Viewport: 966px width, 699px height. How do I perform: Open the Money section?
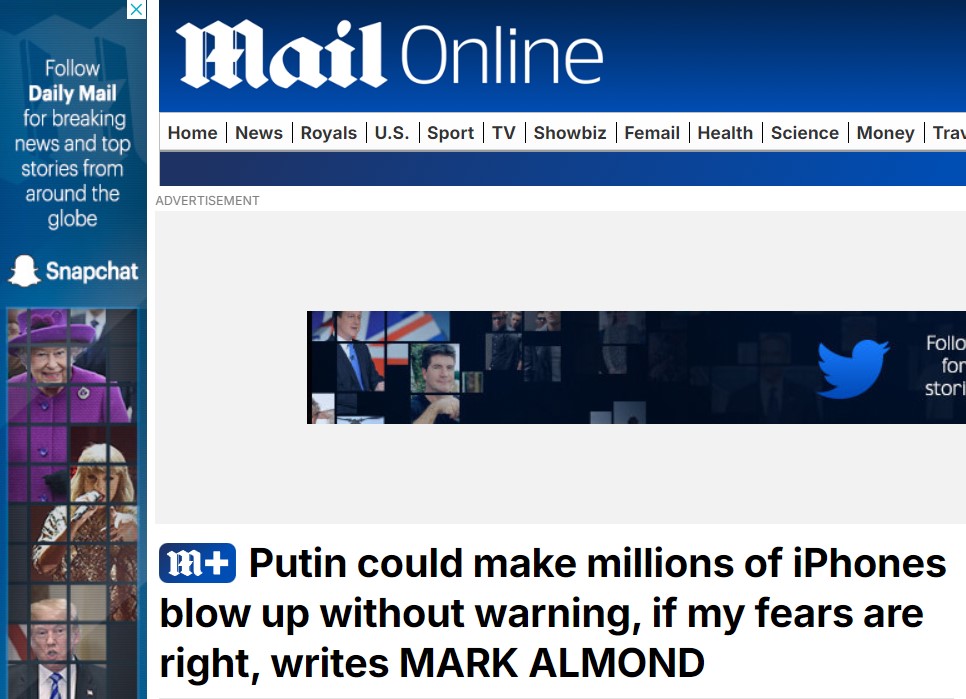point(885,133)
